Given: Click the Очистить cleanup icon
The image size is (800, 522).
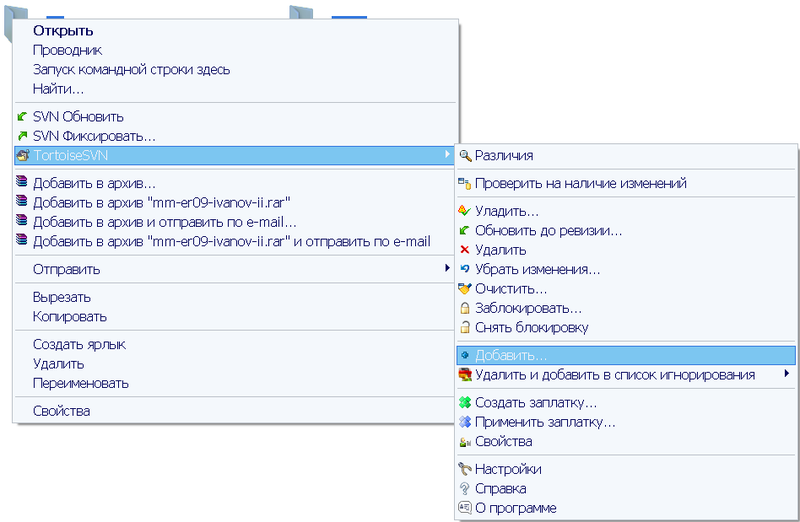Looking at the screenshot, I should pos(464,289).
